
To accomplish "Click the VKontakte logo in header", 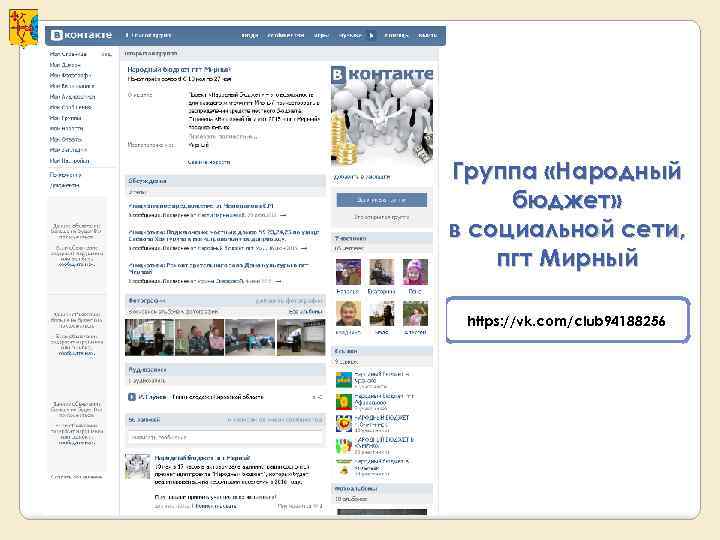I will [81, 35].
